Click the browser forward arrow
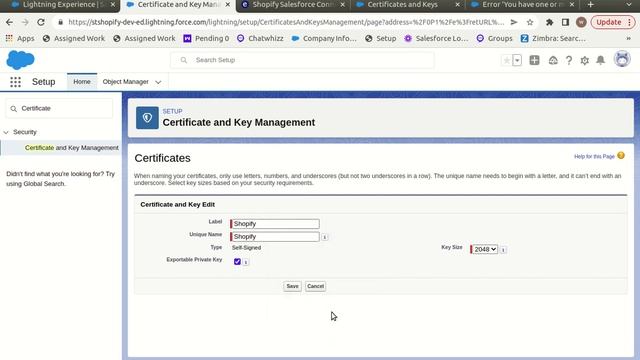640x360 pixels. coord(25,22)
